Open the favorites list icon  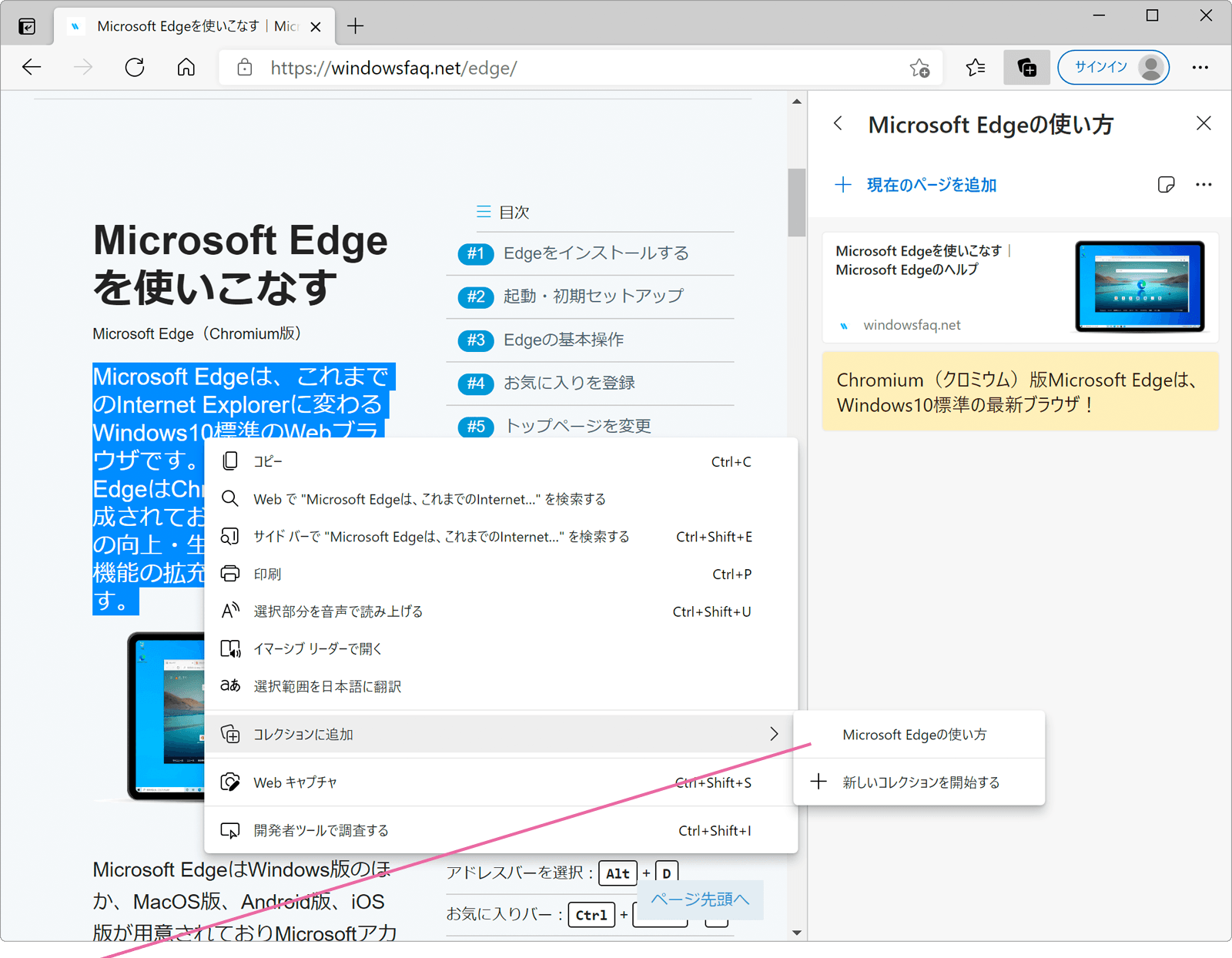[x=976, y=68]
